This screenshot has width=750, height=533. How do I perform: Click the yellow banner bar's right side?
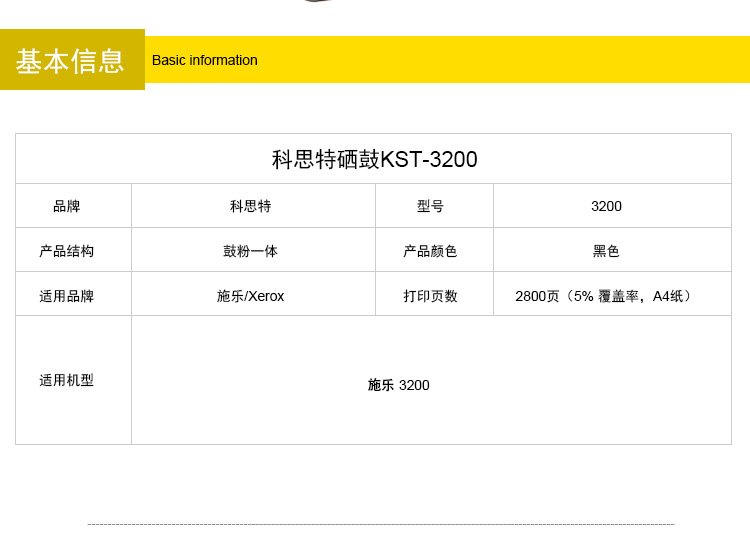[600, 60]
